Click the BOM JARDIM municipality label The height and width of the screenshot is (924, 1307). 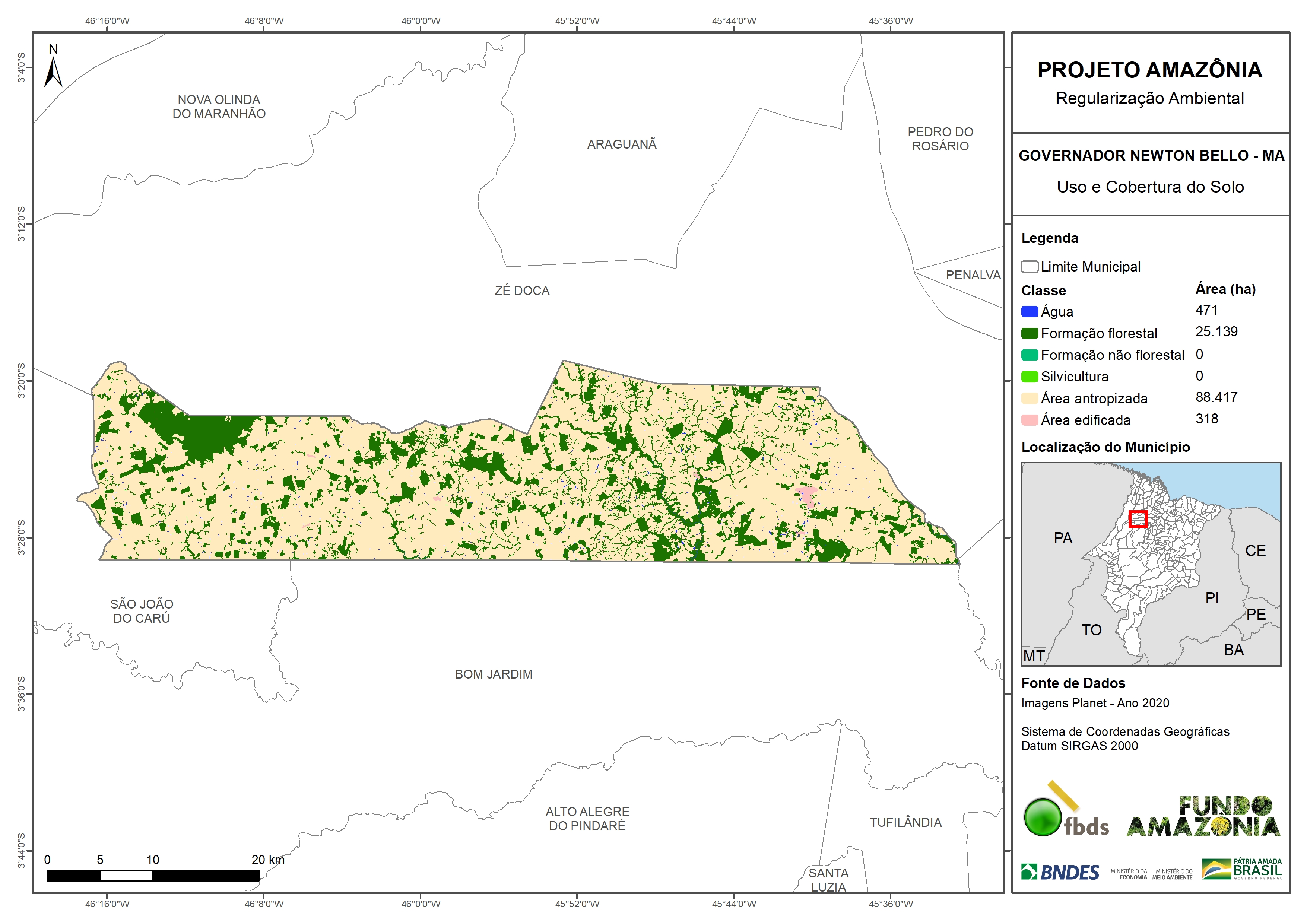494,674
